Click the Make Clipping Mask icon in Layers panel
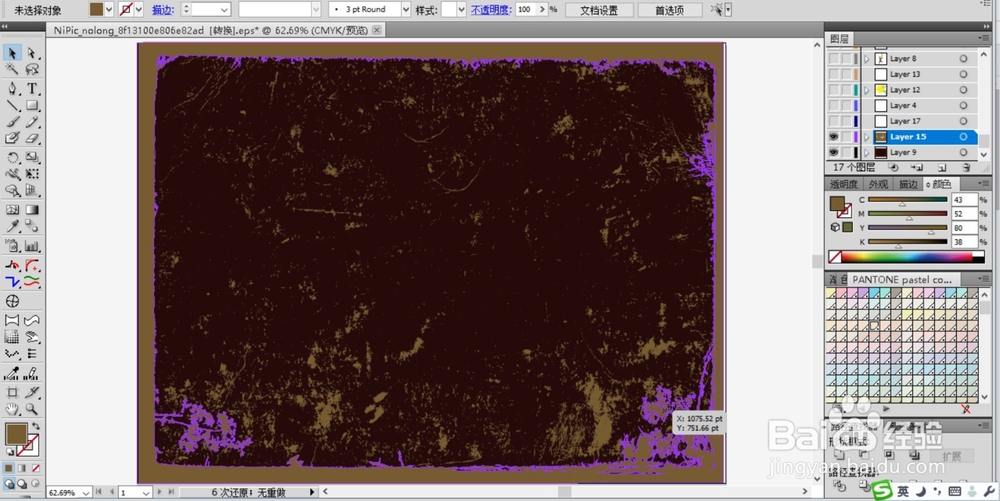The width and height of the screenshot is (1000, 501). coord(893,168)
